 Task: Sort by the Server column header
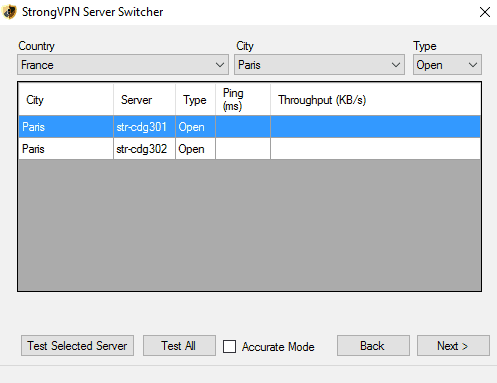[x=144, y=100]
